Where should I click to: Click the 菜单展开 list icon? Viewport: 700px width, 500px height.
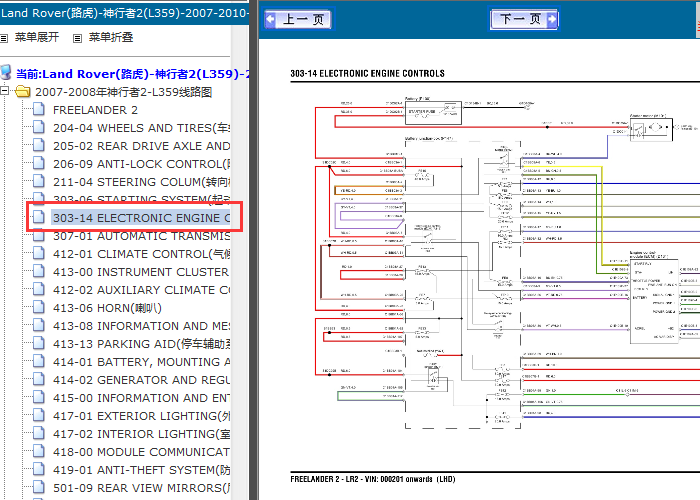(x=4, y=38)
